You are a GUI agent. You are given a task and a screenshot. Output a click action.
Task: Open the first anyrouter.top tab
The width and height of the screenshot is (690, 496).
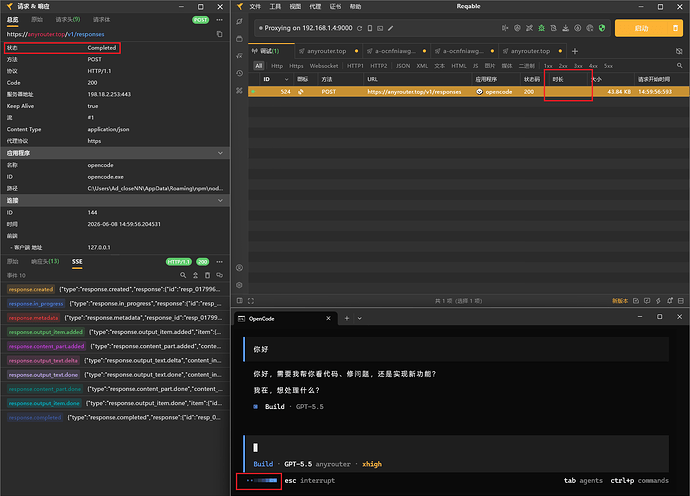pyautogui.click(x=327, y=51)
